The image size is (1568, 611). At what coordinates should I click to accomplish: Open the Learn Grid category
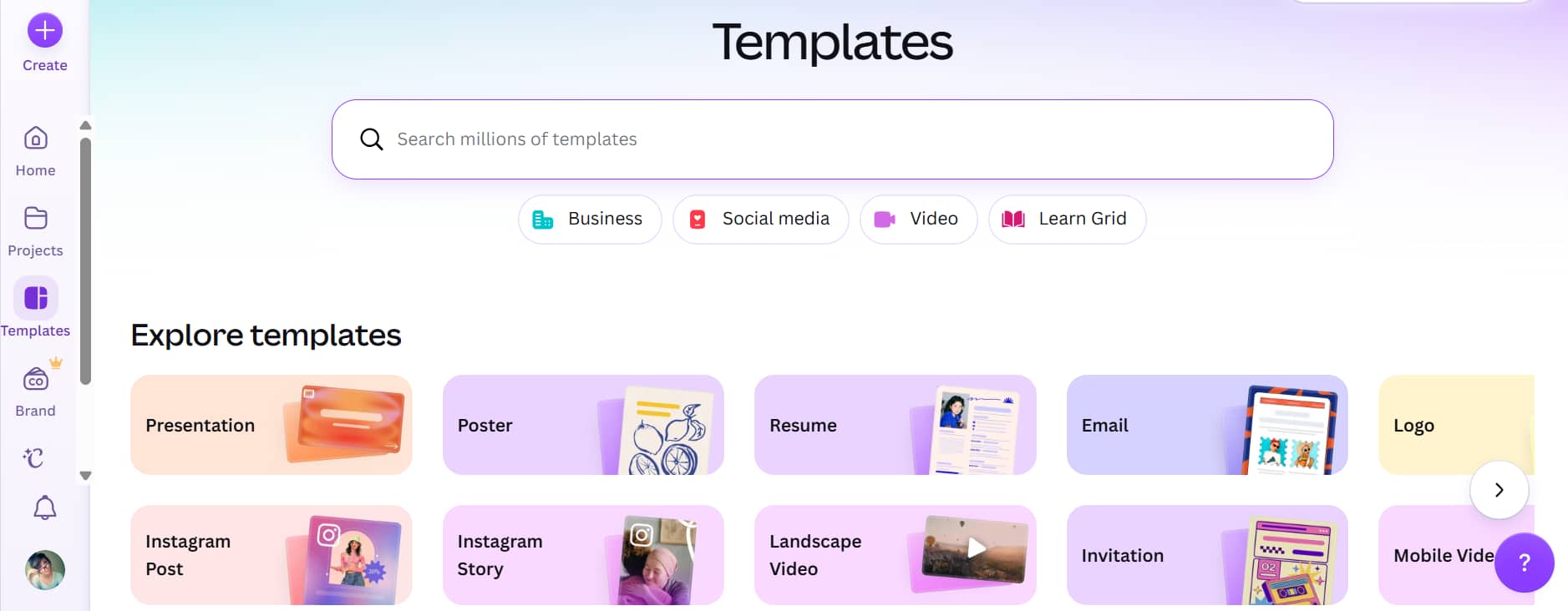click(x=1067, y=220)
